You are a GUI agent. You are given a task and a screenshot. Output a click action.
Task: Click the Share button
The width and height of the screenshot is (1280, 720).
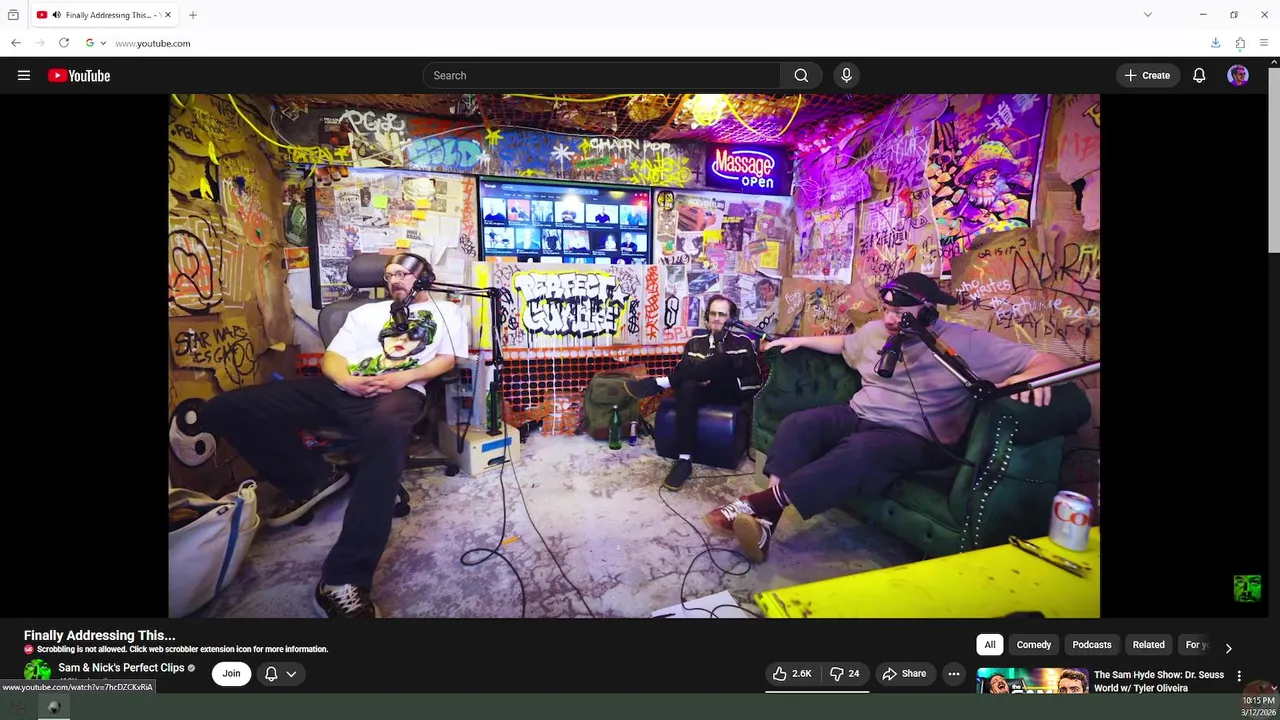tap(905, 674)
